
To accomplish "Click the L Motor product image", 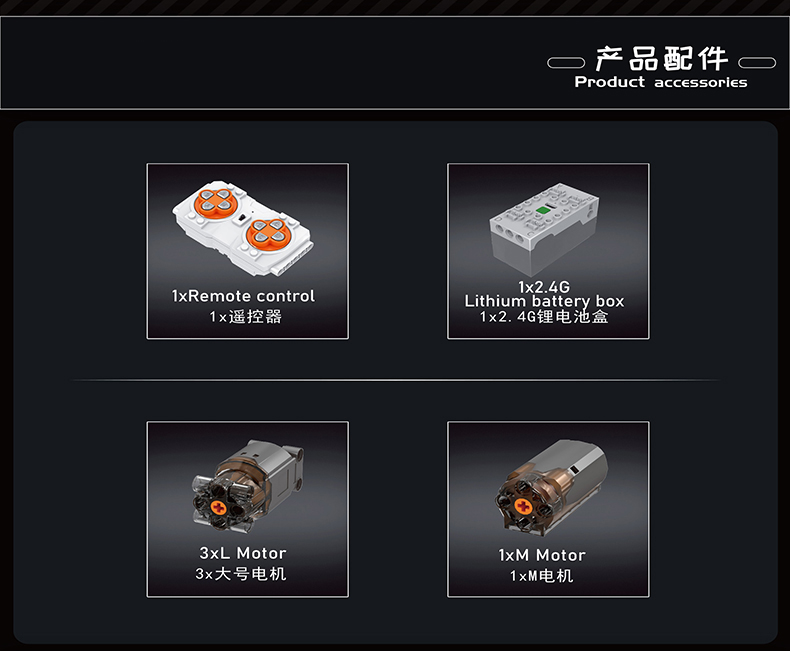I will (247, 486).
